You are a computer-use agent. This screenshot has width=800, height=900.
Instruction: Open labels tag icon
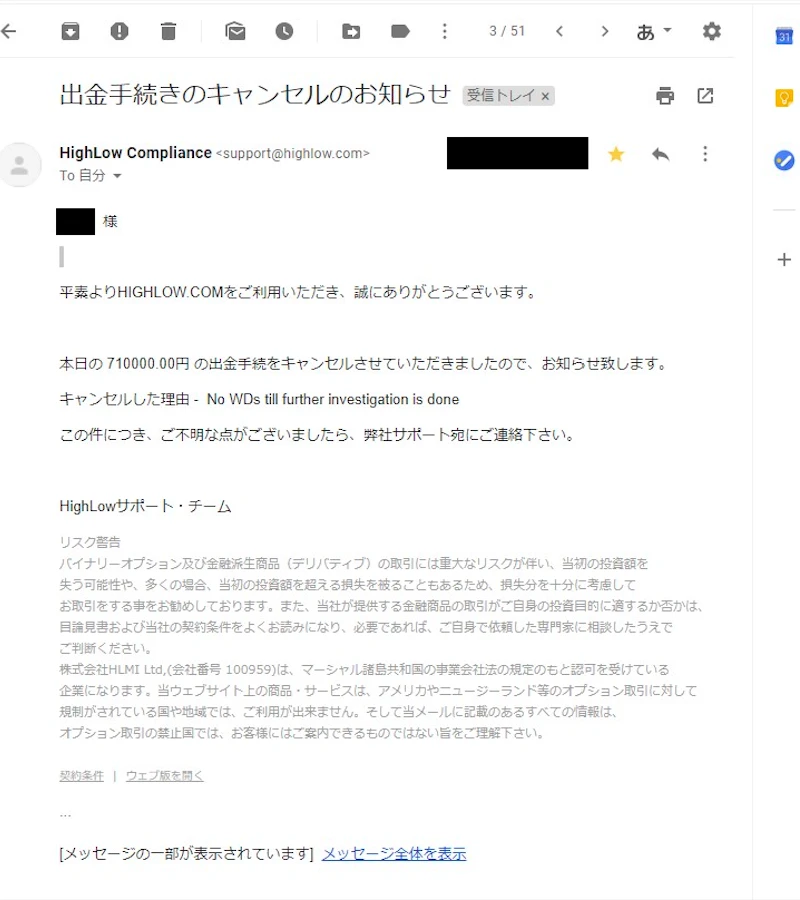[400, 31]
